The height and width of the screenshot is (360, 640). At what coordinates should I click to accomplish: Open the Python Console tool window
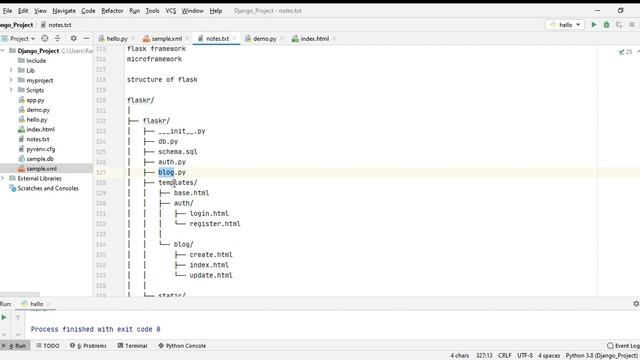click(182, 346)
